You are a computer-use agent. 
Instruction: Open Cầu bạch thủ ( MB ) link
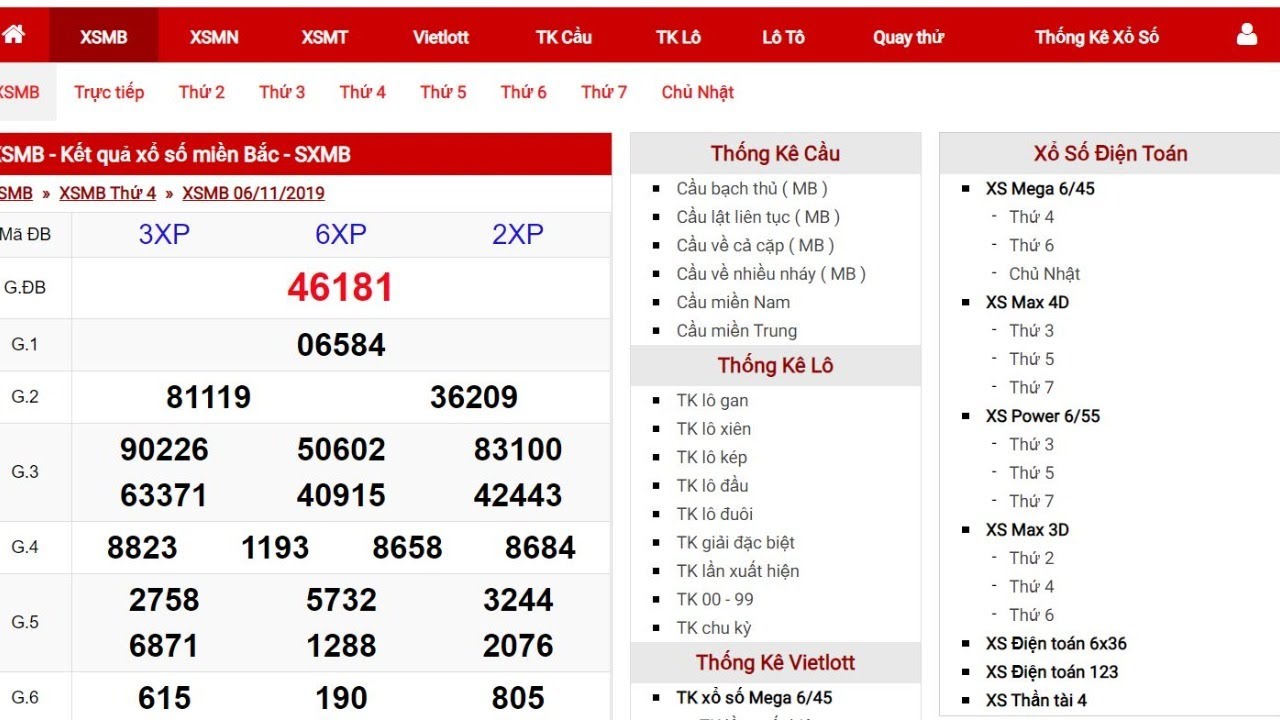coord(752,188)
